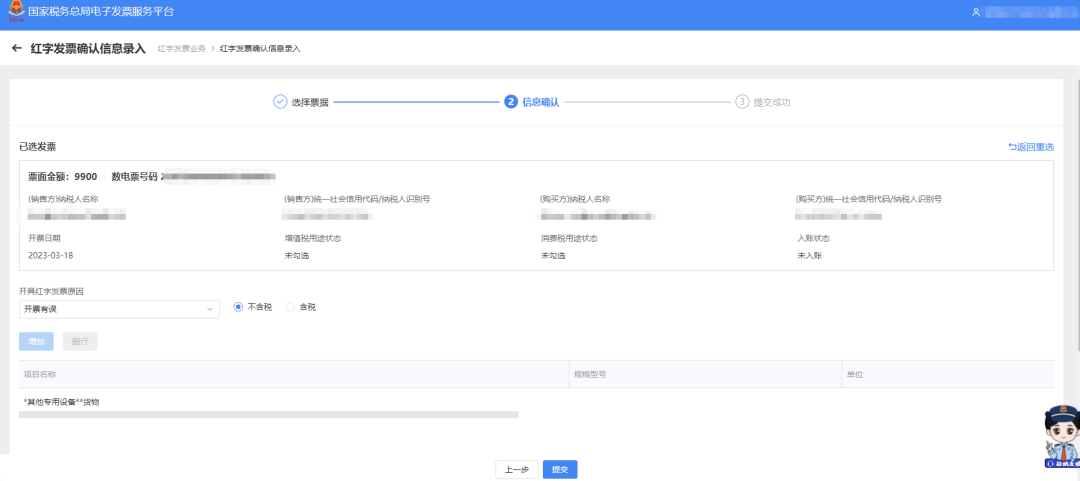
Task: Open the 开具红字发票原因 dropdown
Action: click(119, 310)
